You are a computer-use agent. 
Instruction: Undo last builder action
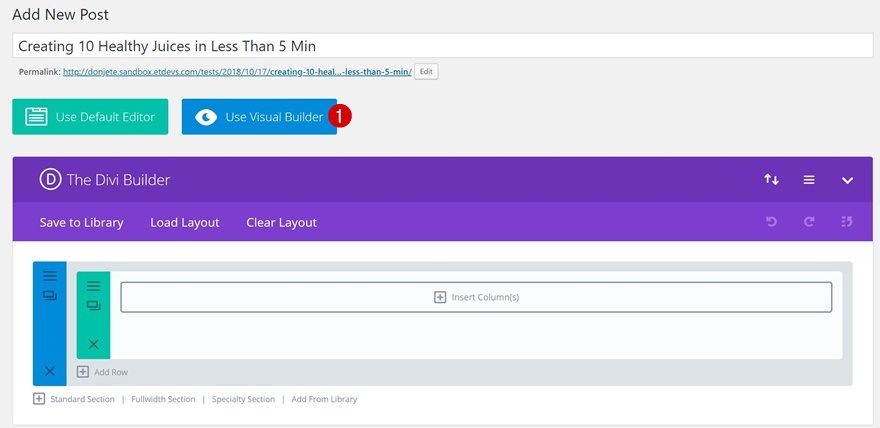coord(771,222)
